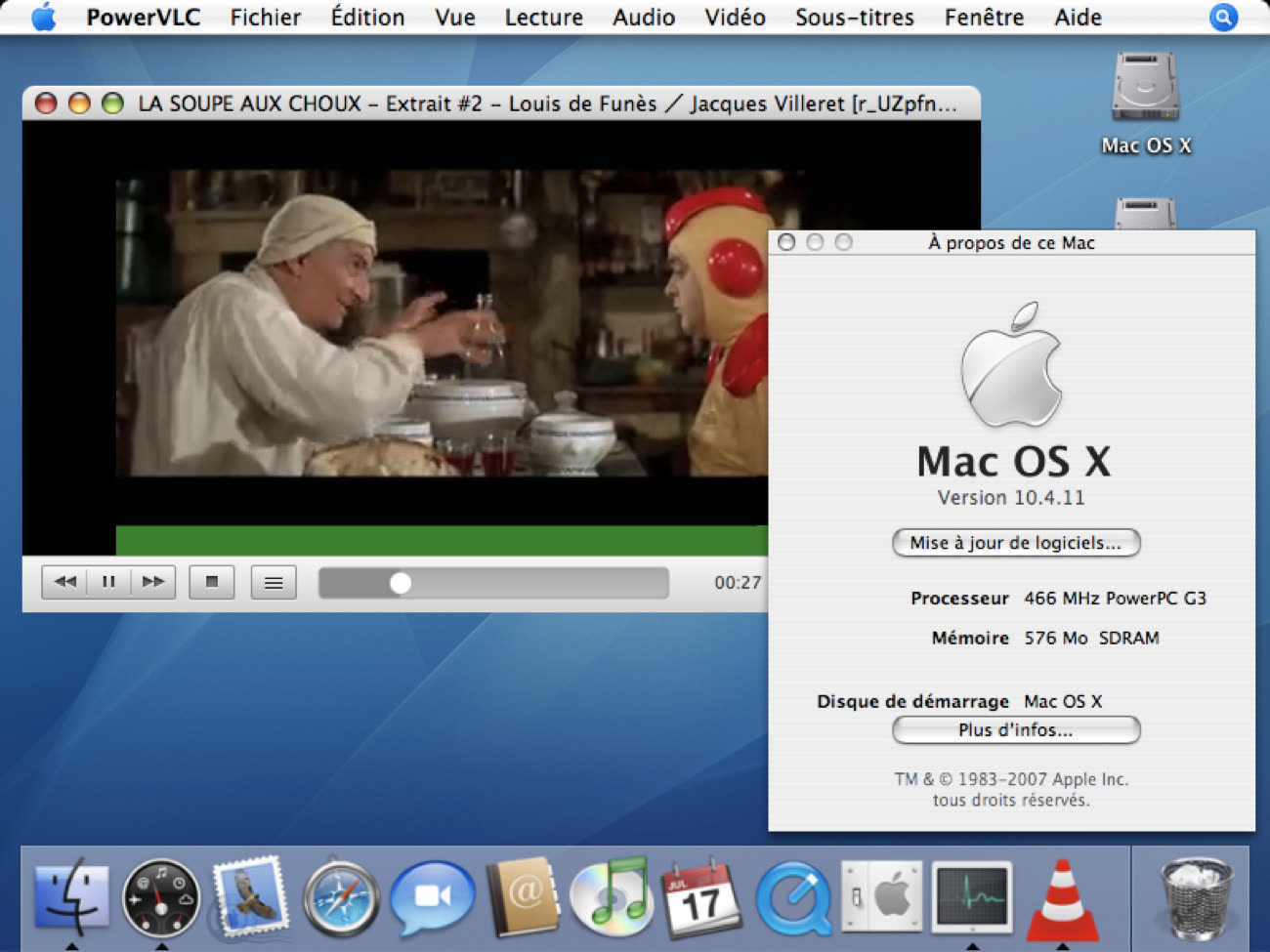Click Mise à jour de logiciels button
Viewport: 1270px width, 952px height.
1016,543
